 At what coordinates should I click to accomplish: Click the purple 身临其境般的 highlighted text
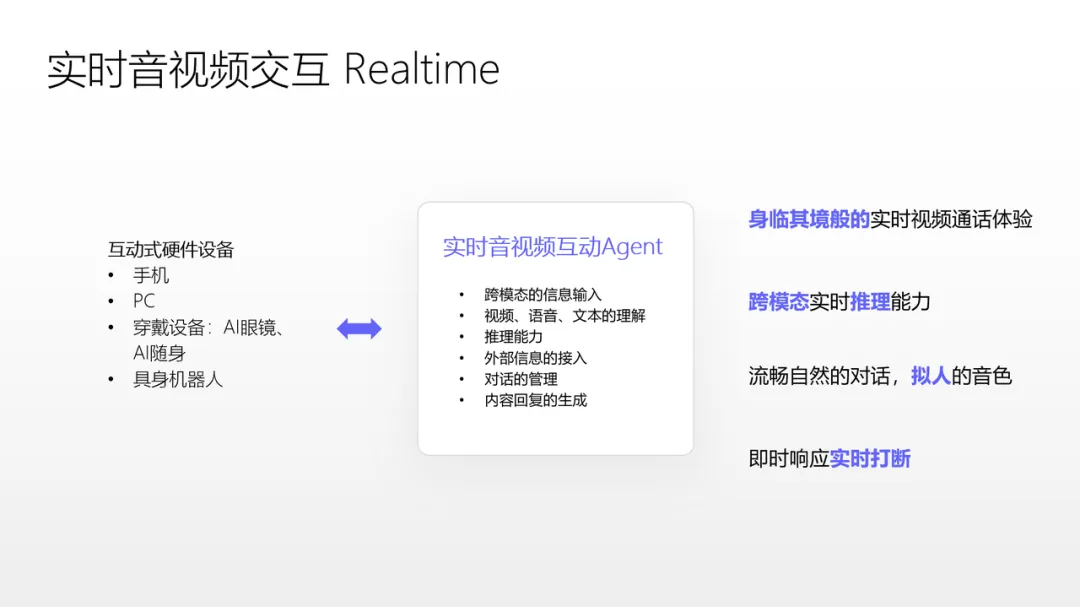pos(808,218)
